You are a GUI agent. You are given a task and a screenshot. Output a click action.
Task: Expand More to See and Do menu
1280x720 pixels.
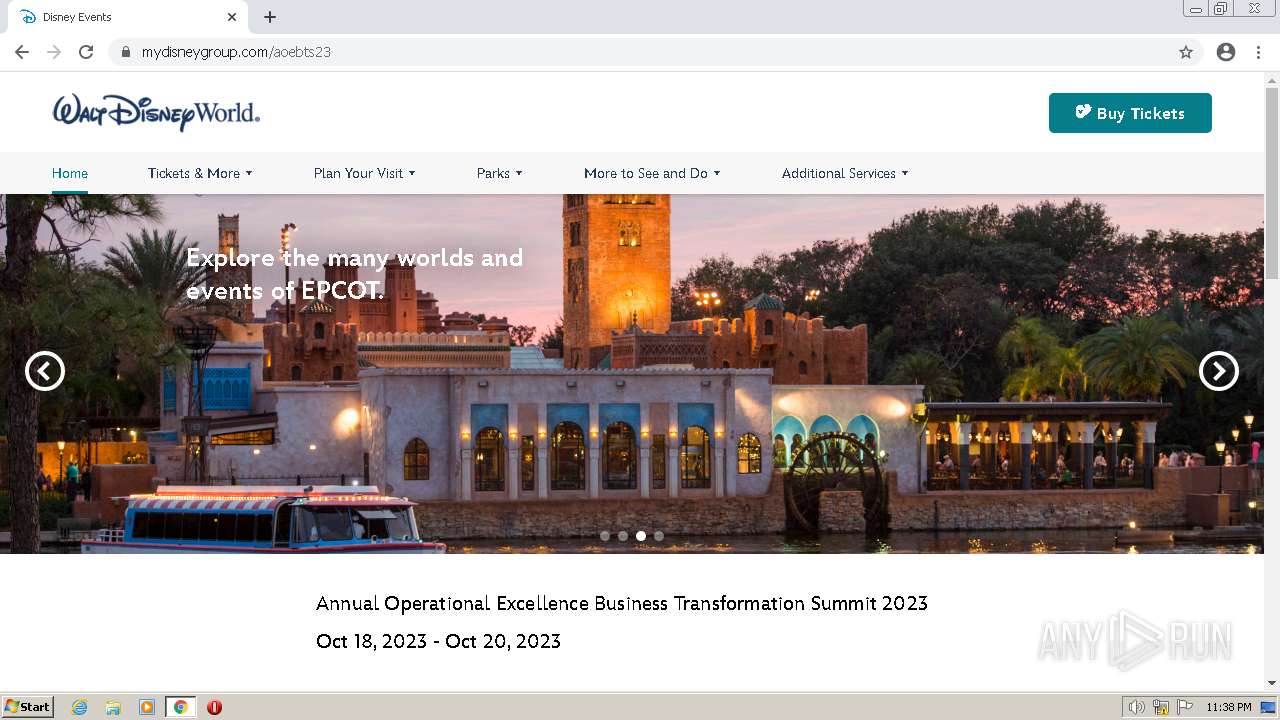pos(652,173)
